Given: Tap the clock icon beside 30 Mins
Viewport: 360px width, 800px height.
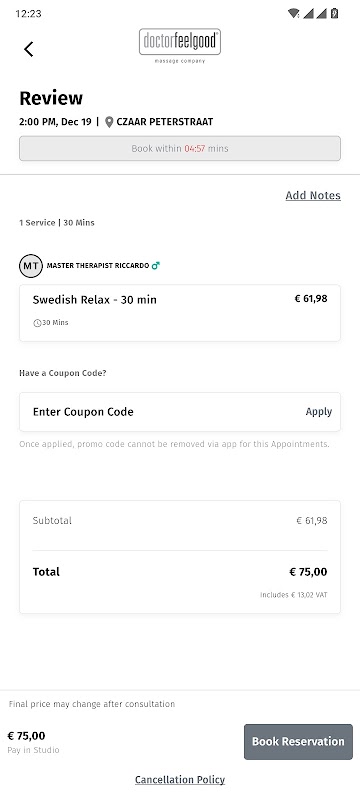Looking at the screenshot, I should tap(37, 323).
